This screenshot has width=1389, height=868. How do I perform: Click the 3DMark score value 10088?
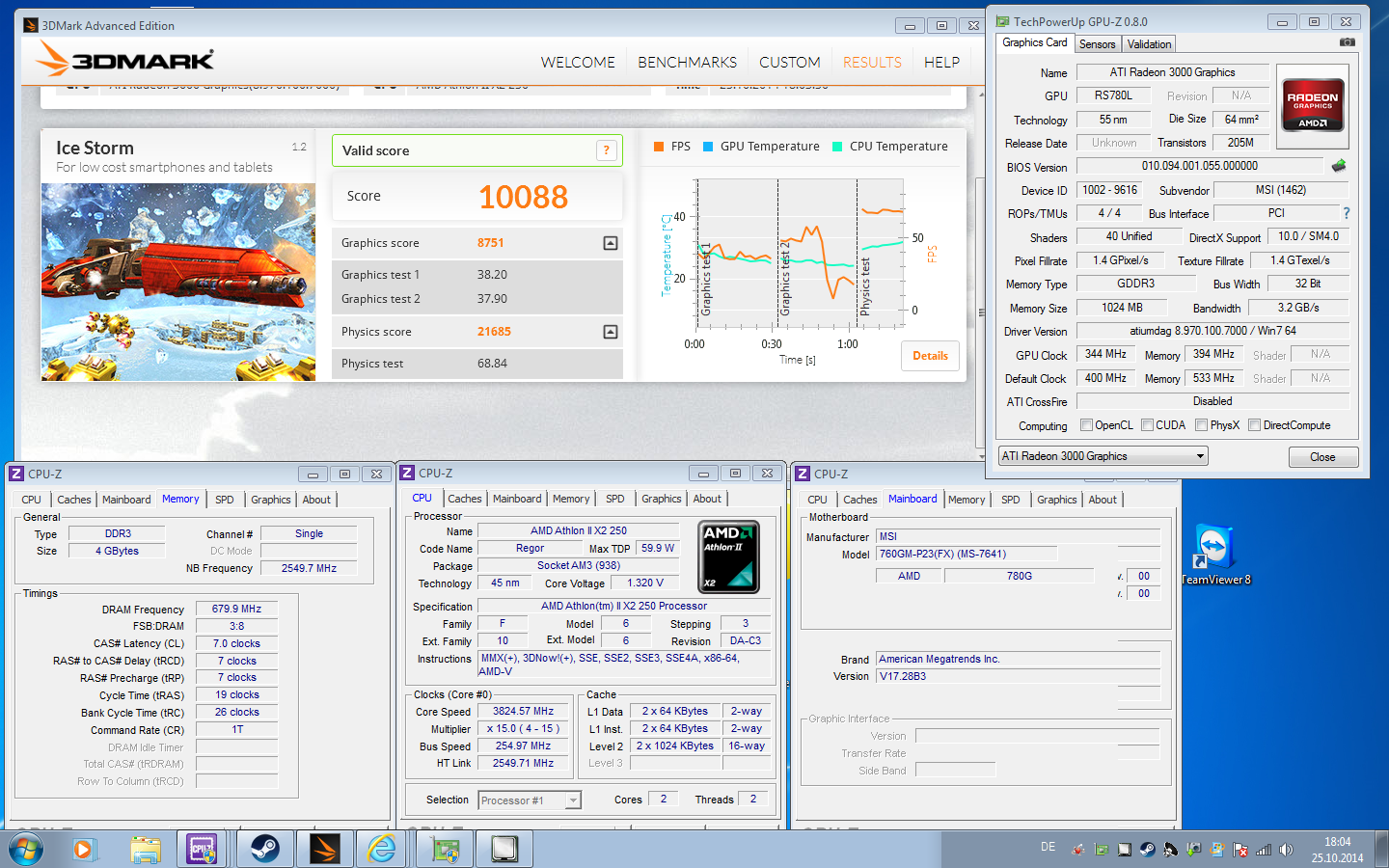click(524, 197)
